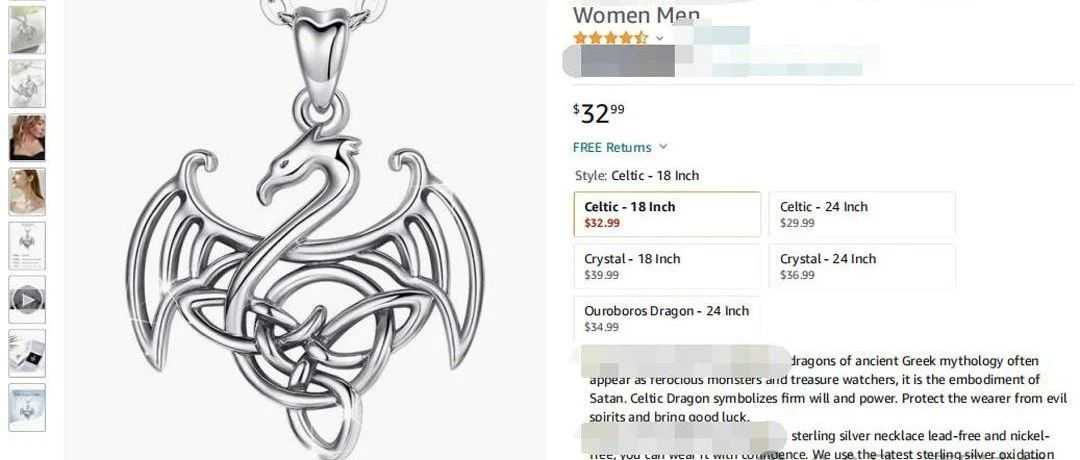Select the Celtic - 18 Inch style
This screenshot has width=1080, height=460.
pyautogui.click(x=667, y=214)
